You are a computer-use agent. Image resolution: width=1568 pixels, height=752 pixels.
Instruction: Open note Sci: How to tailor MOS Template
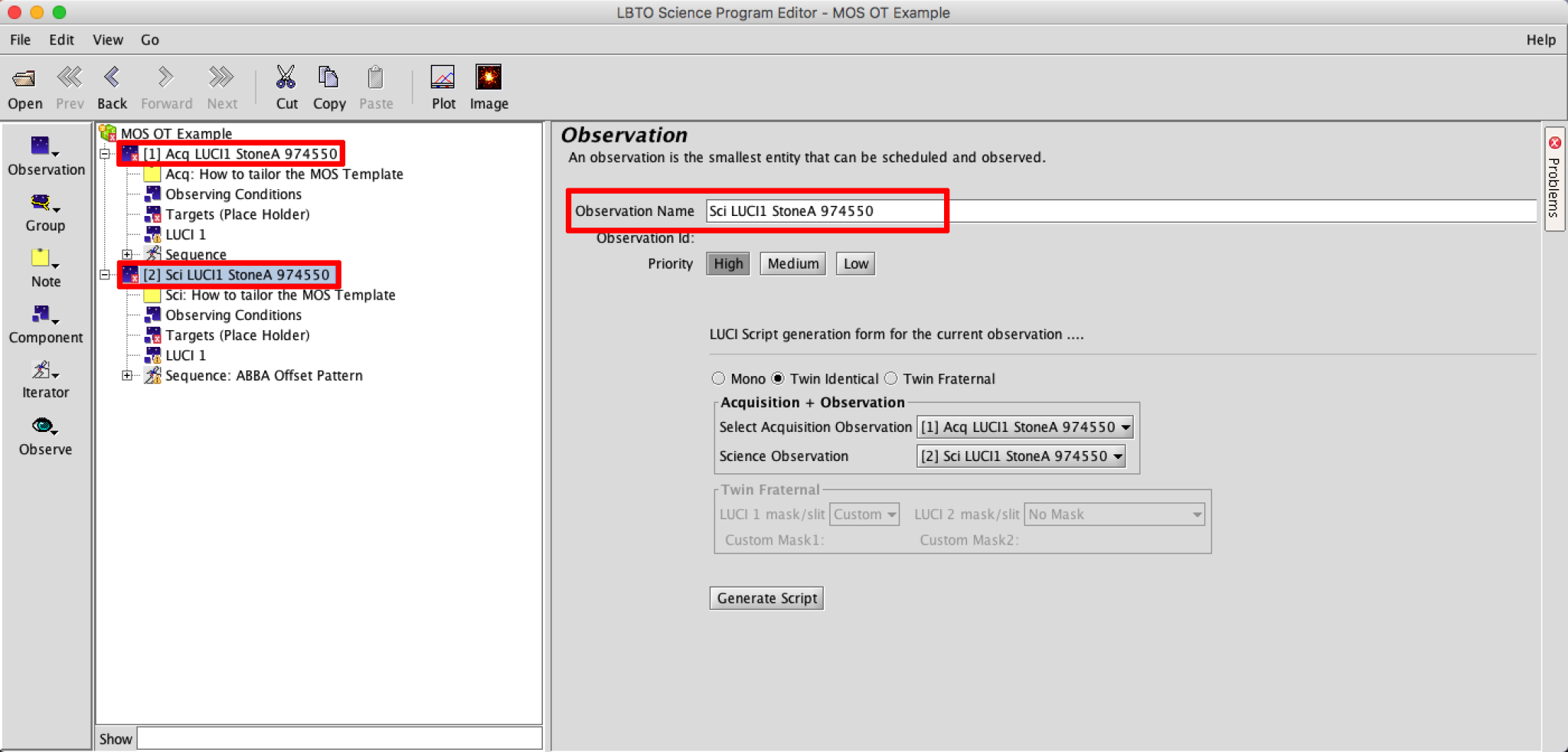tap(280, 295)
